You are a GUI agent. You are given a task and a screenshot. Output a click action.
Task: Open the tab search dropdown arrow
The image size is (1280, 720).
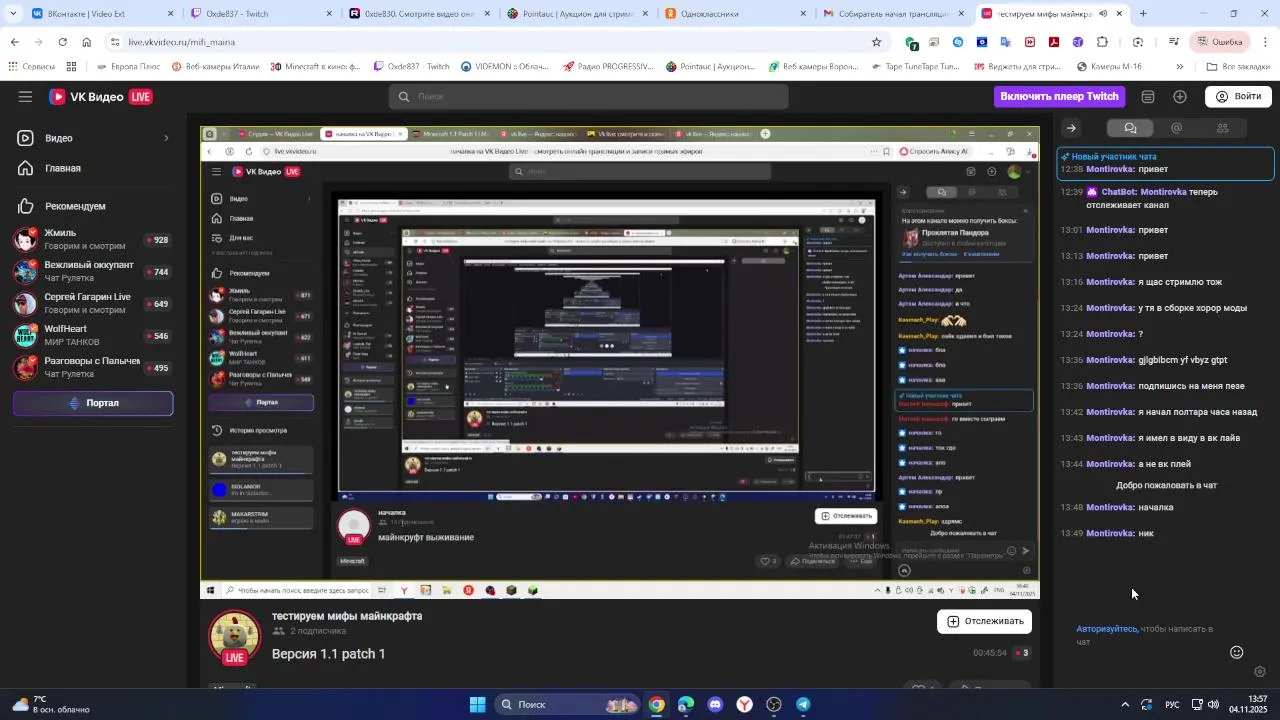13,14
